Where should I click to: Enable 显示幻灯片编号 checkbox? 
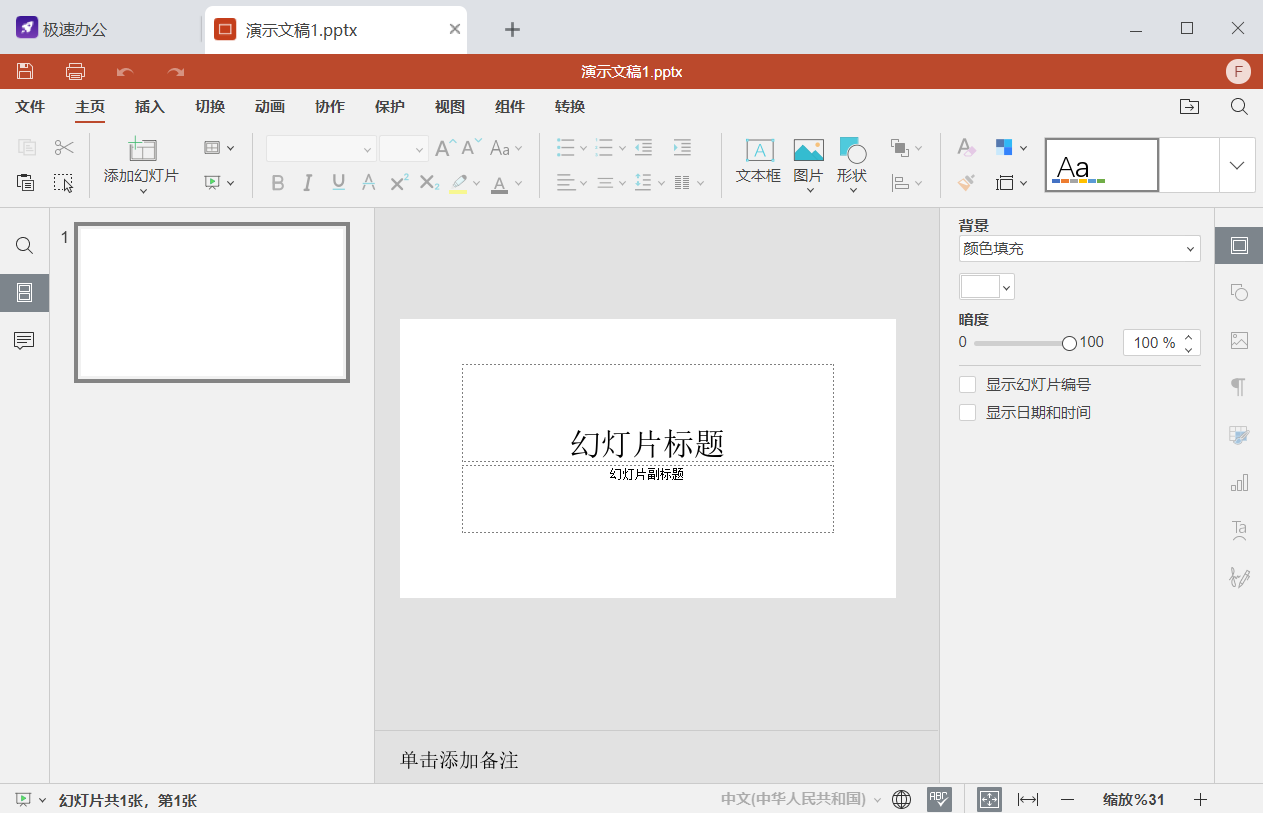(967, 385)
